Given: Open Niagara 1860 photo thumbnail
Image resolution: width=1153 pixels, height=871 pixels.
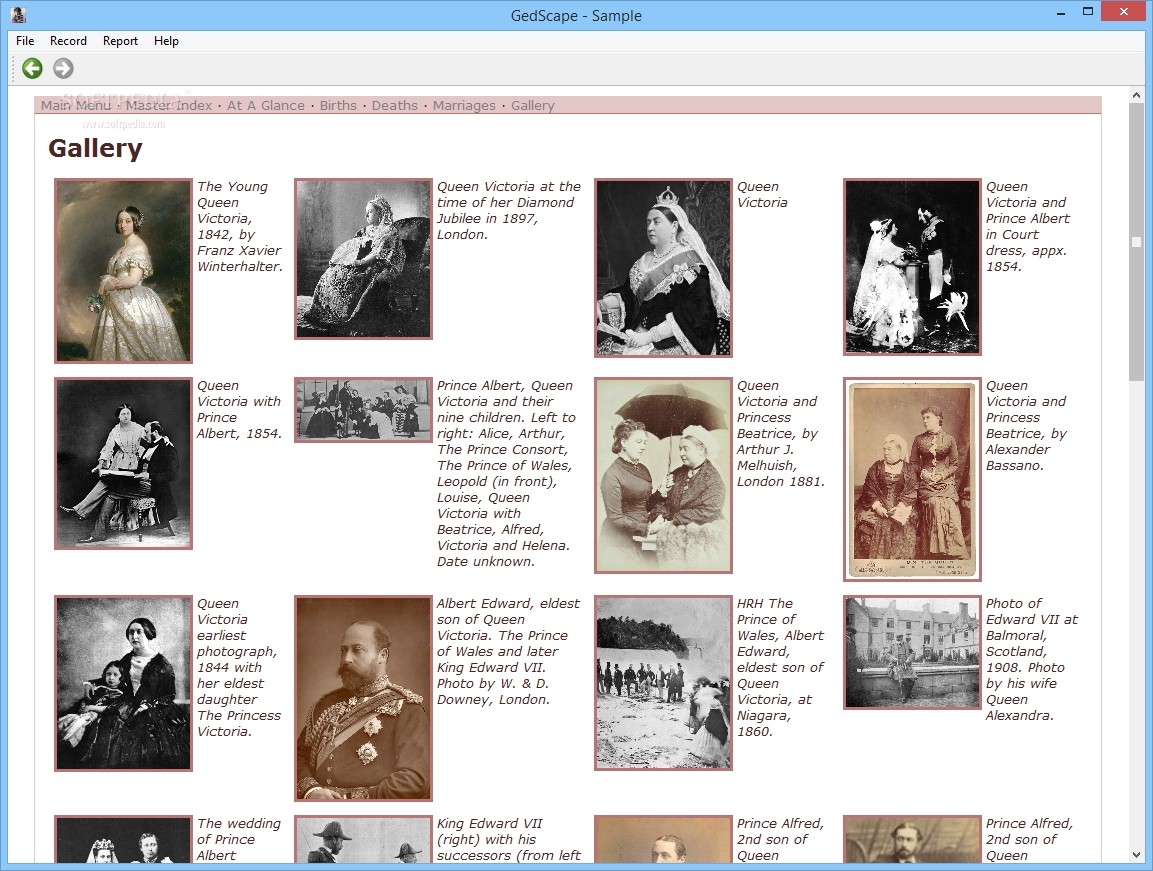Looking at the screenshot, I should 663,683.
